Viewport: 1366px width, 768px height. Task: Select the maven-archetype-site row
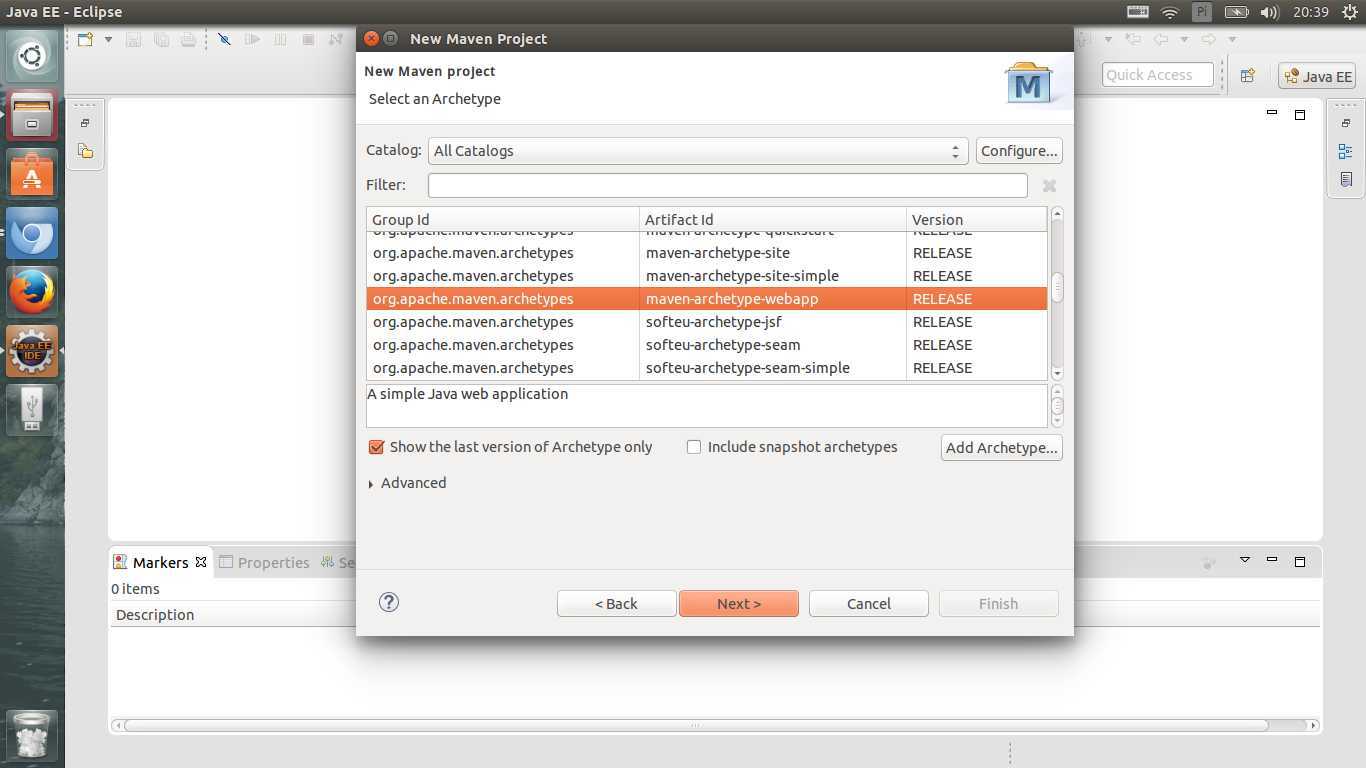706,253
